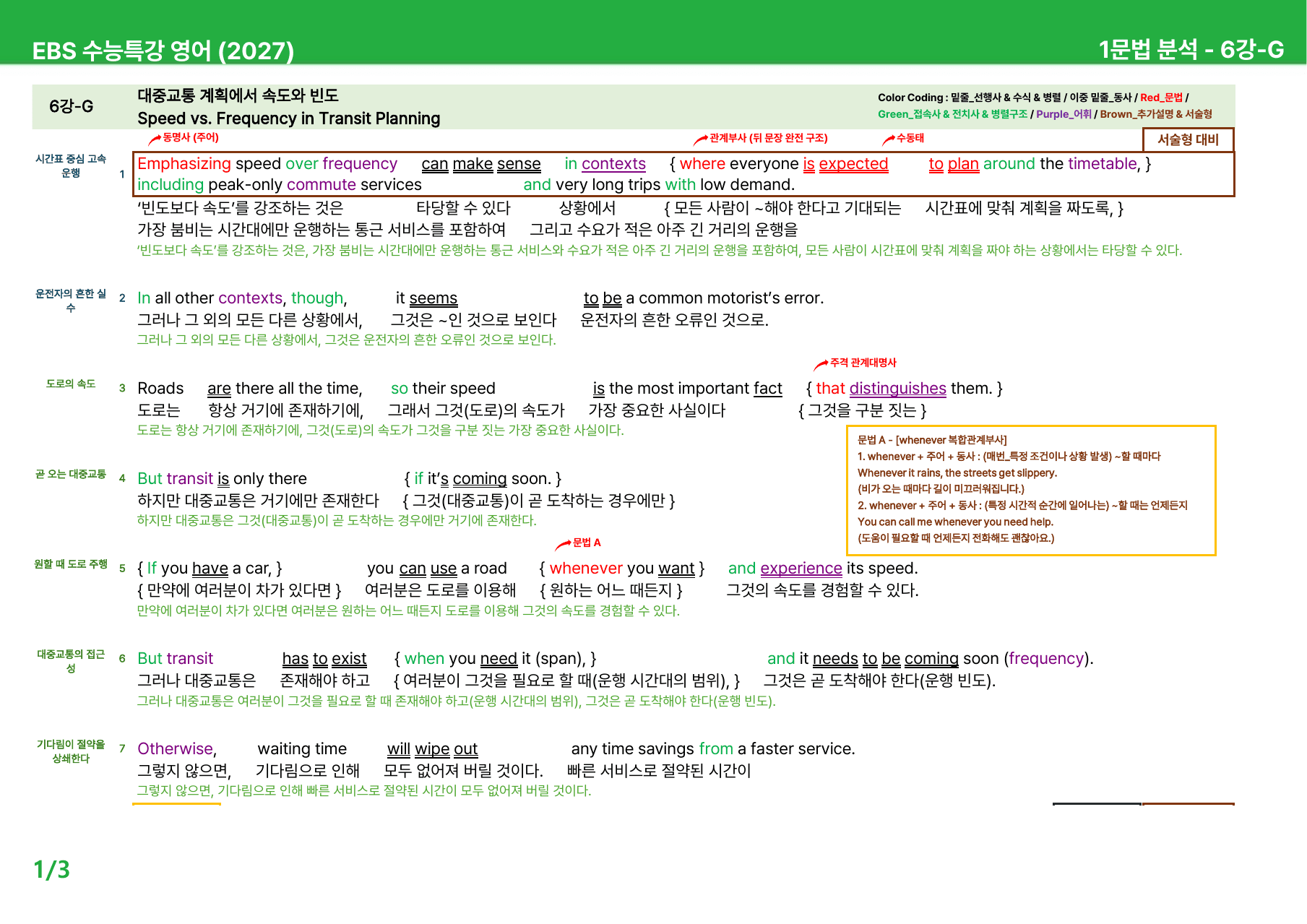
Task: Click the sentence number 4 marker
Action: [x=122, y=478]
